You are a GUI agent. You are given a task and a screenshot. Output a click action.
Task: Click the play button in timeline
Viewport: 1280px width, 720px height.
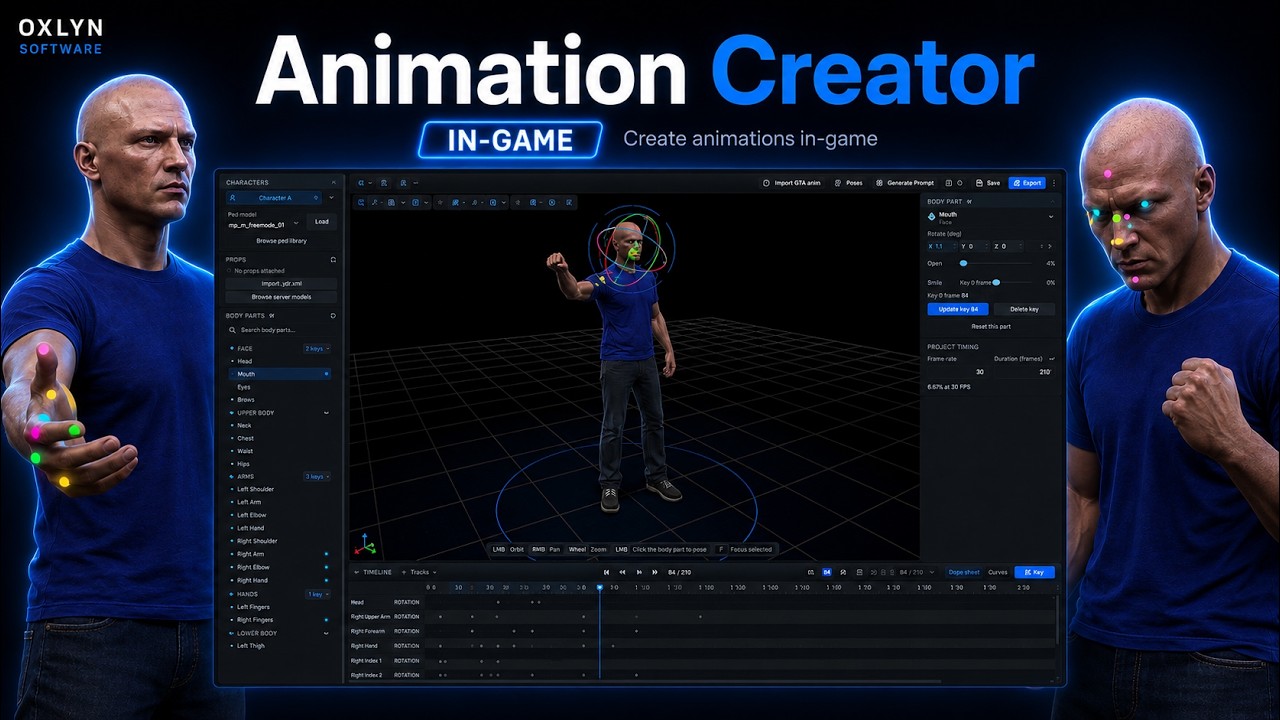coord(639,572)
